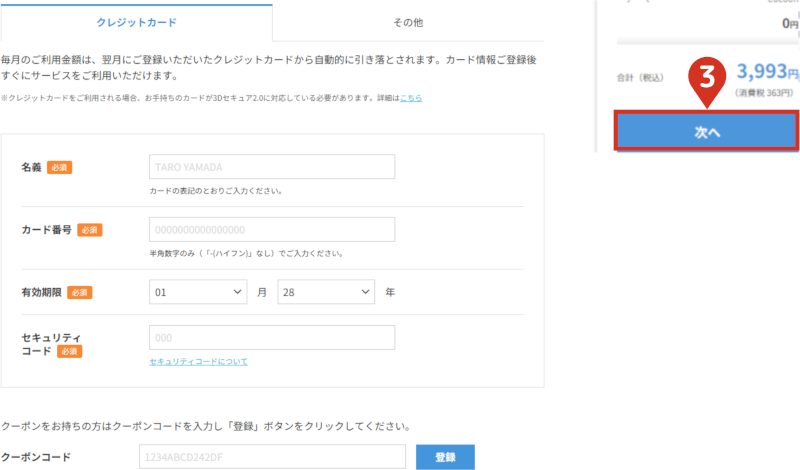Open the こちら link about 3Dセキュア2.0

click(410, 98)
